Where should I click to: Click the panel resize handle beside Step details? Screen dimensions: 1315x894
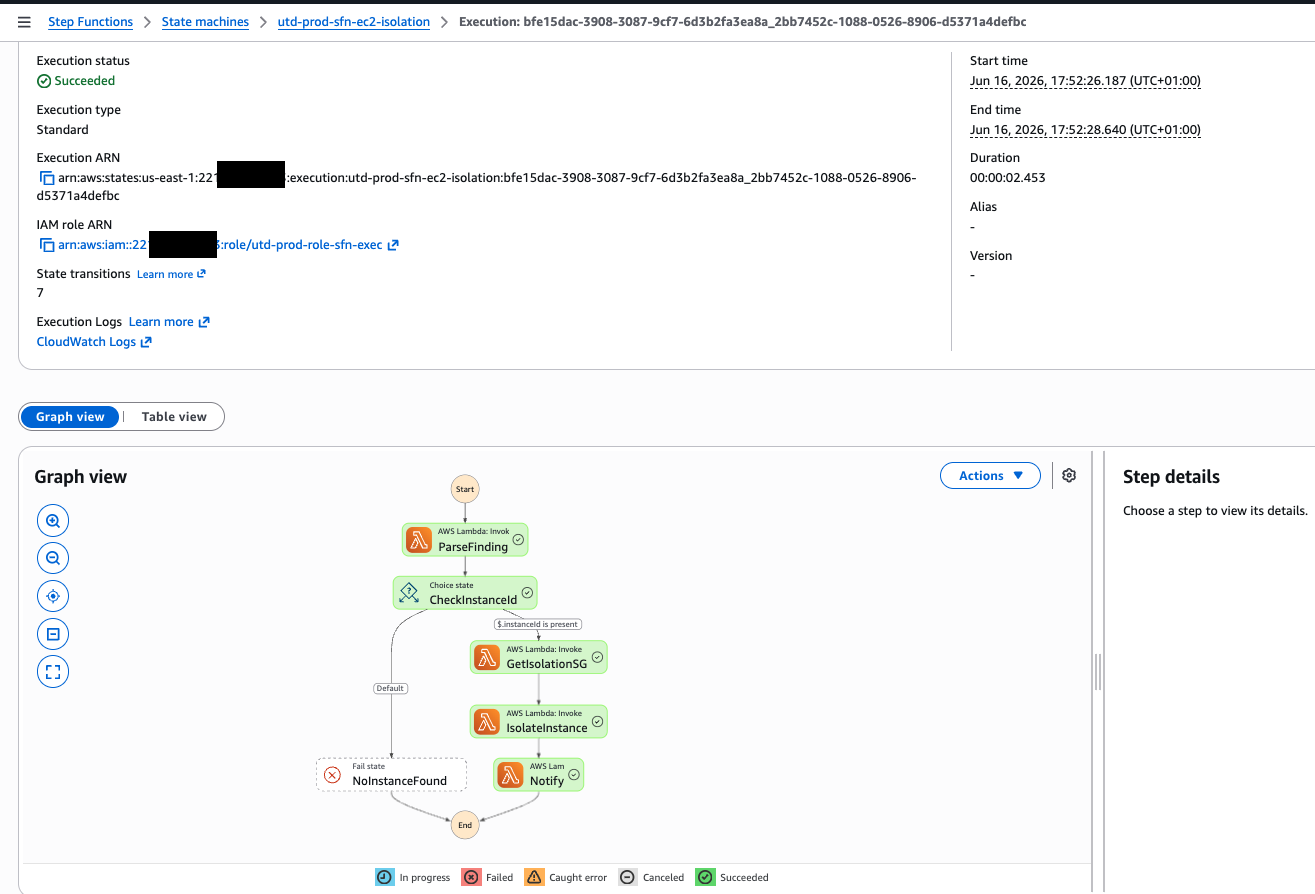point(1097,672)
